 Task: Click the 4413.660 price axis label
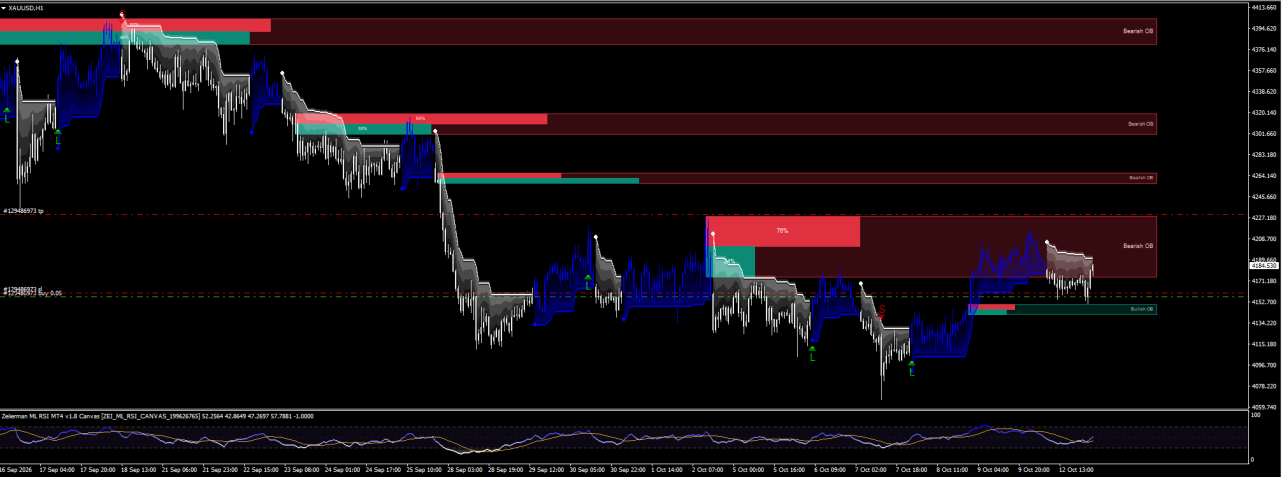point(1265,7)
